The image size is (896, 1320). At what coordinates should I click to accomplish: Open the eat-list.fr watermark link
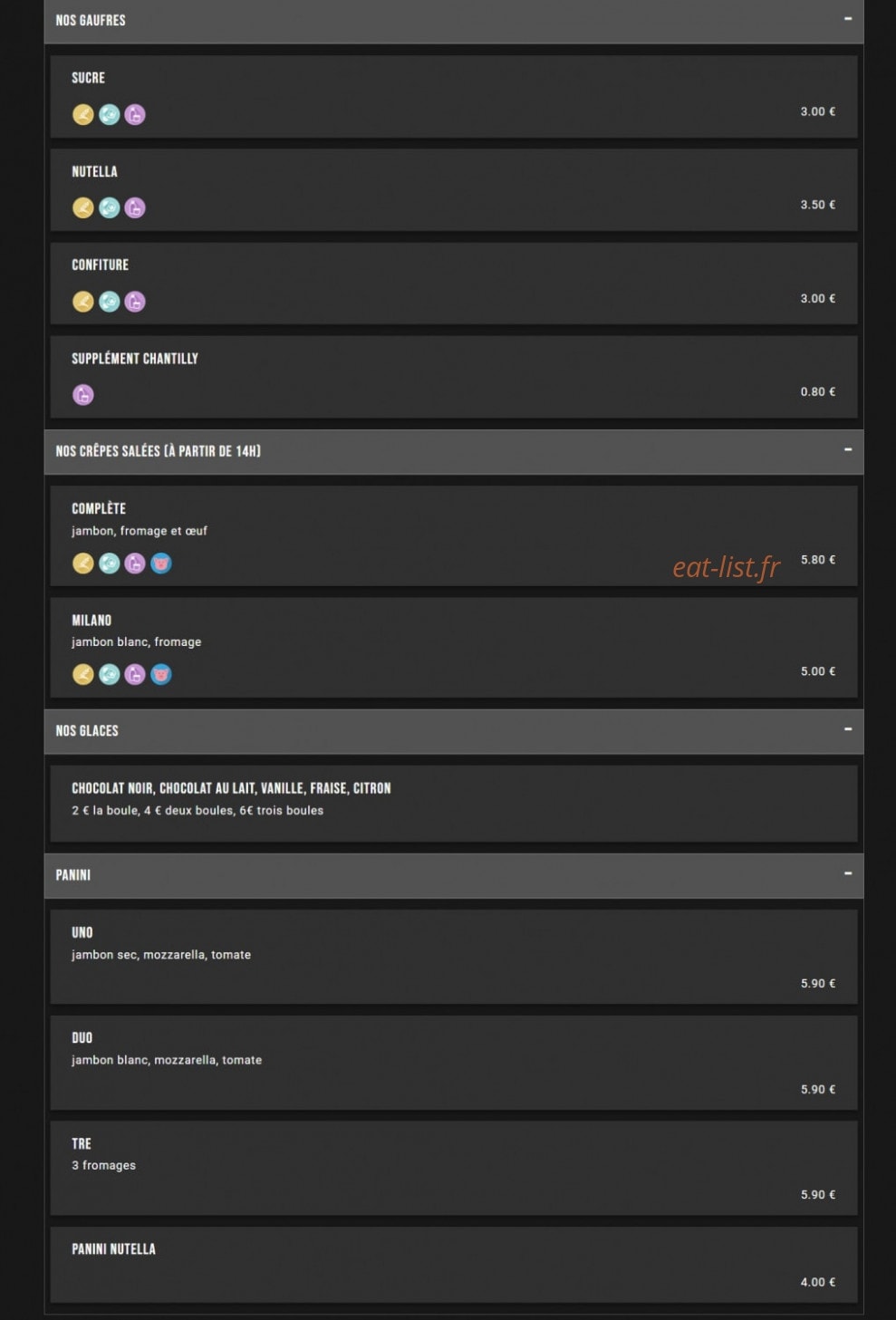pyautogui.click(x=726, y=567)
